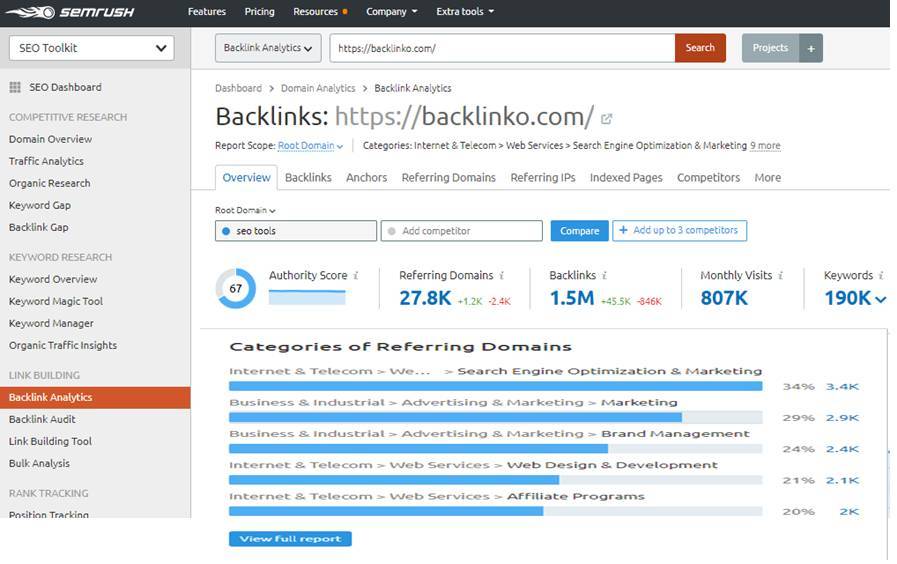Open the Pricing menu item
The width and height of the screenshot is (897, 564).
click(259, 11)
